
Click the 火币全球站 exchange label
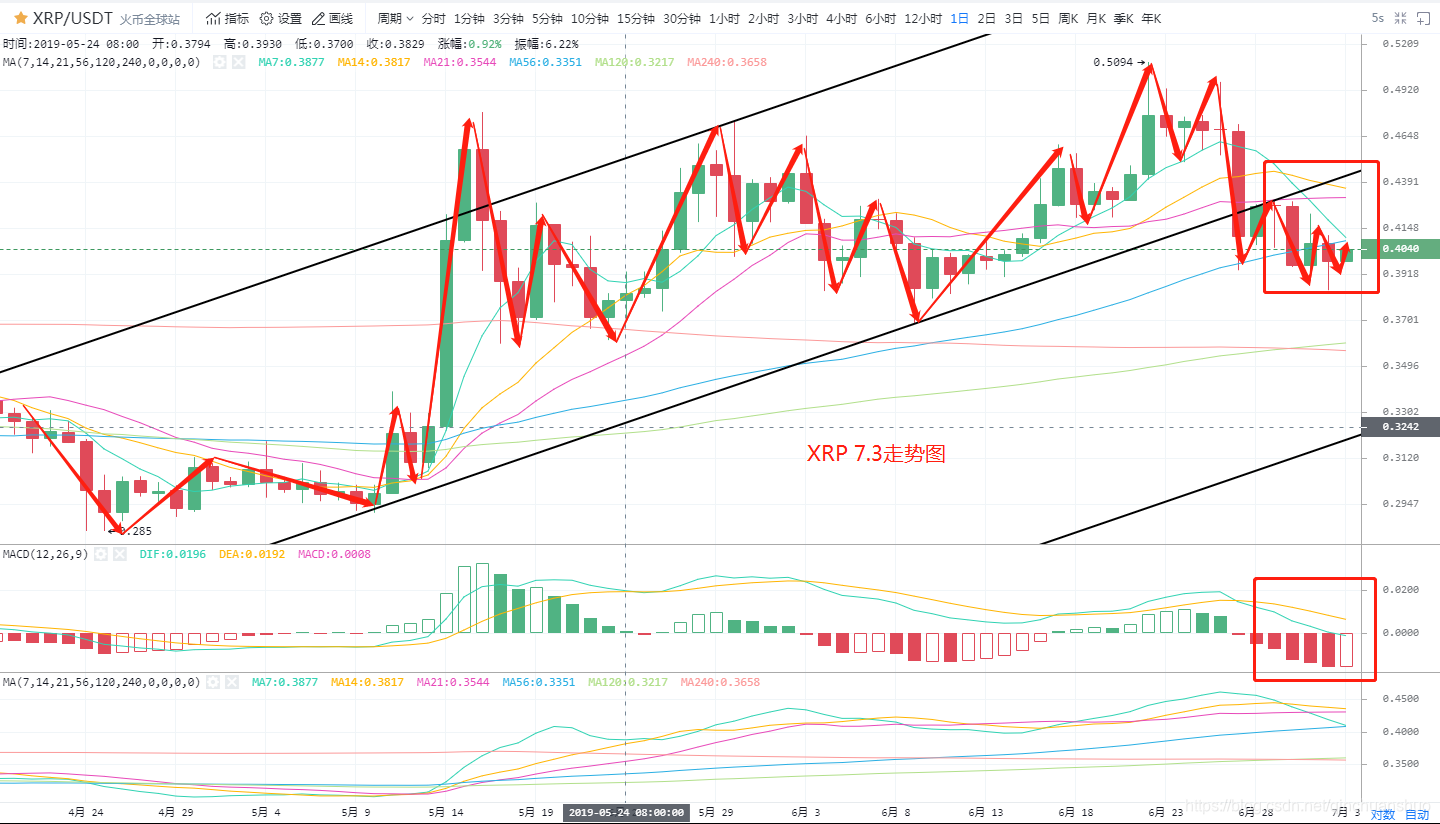point(150,19)
